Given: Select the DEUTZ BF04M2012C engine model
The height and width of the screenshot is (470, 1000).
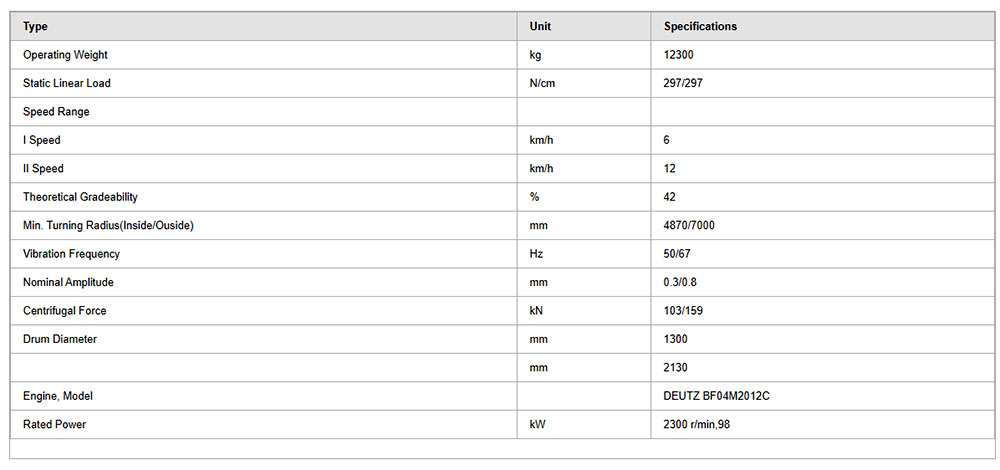Looking at the screenshot, I should [x=717, y=396].
